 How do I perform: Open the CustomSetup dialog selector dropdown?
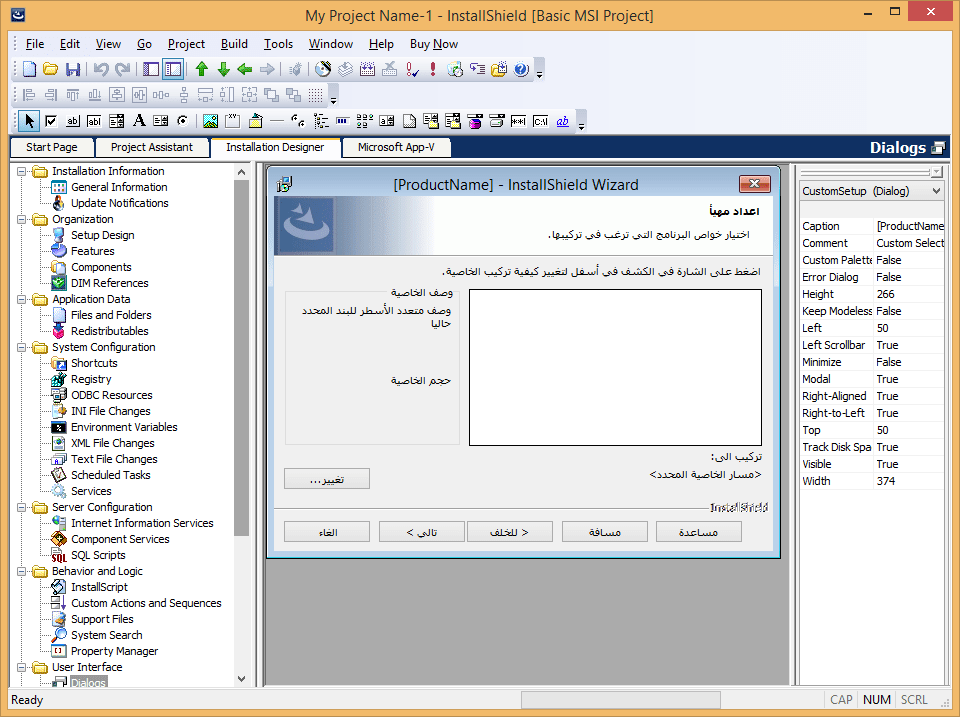point(938,190)
